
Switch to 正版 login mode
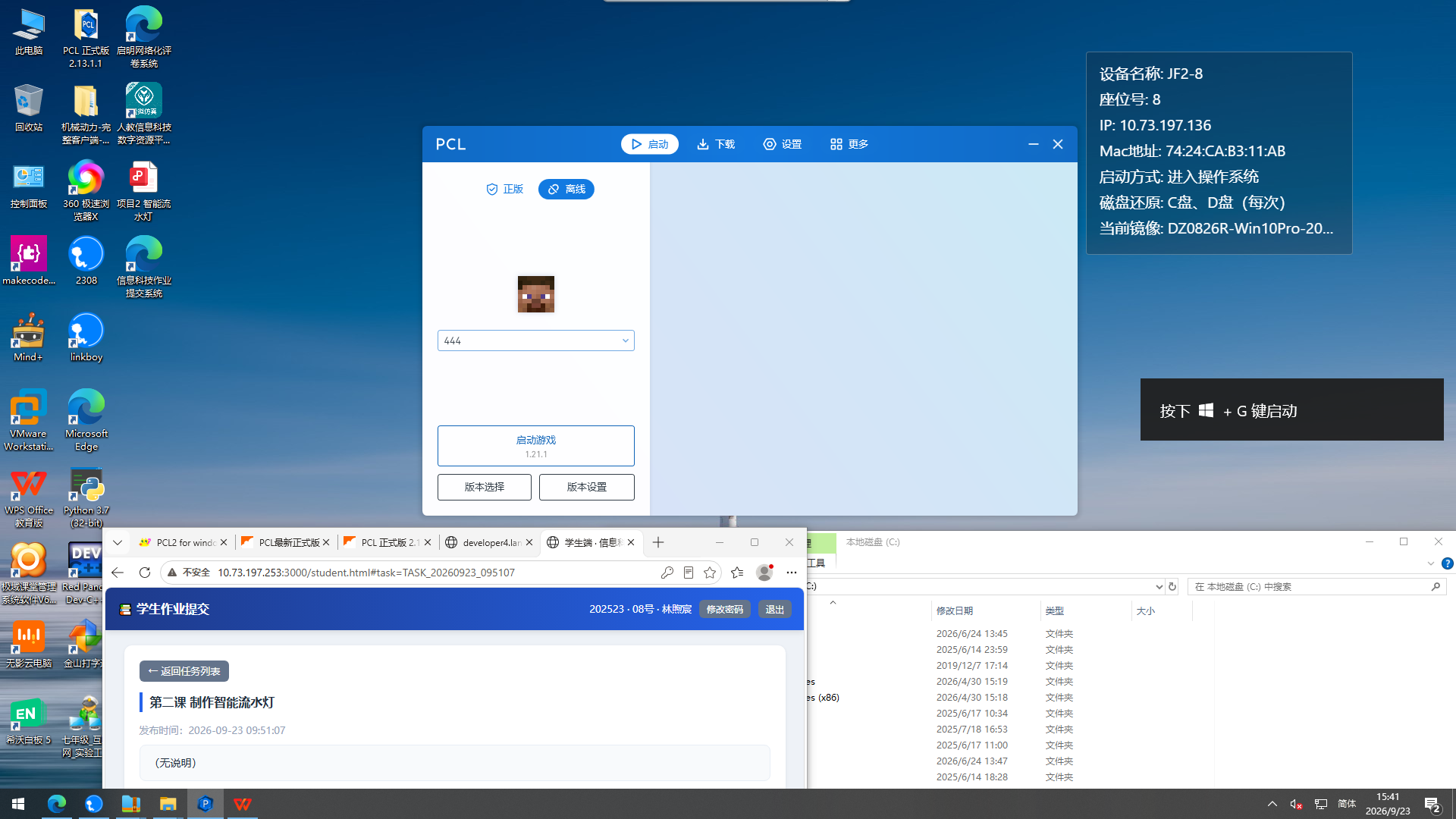[x=504, y=189]
